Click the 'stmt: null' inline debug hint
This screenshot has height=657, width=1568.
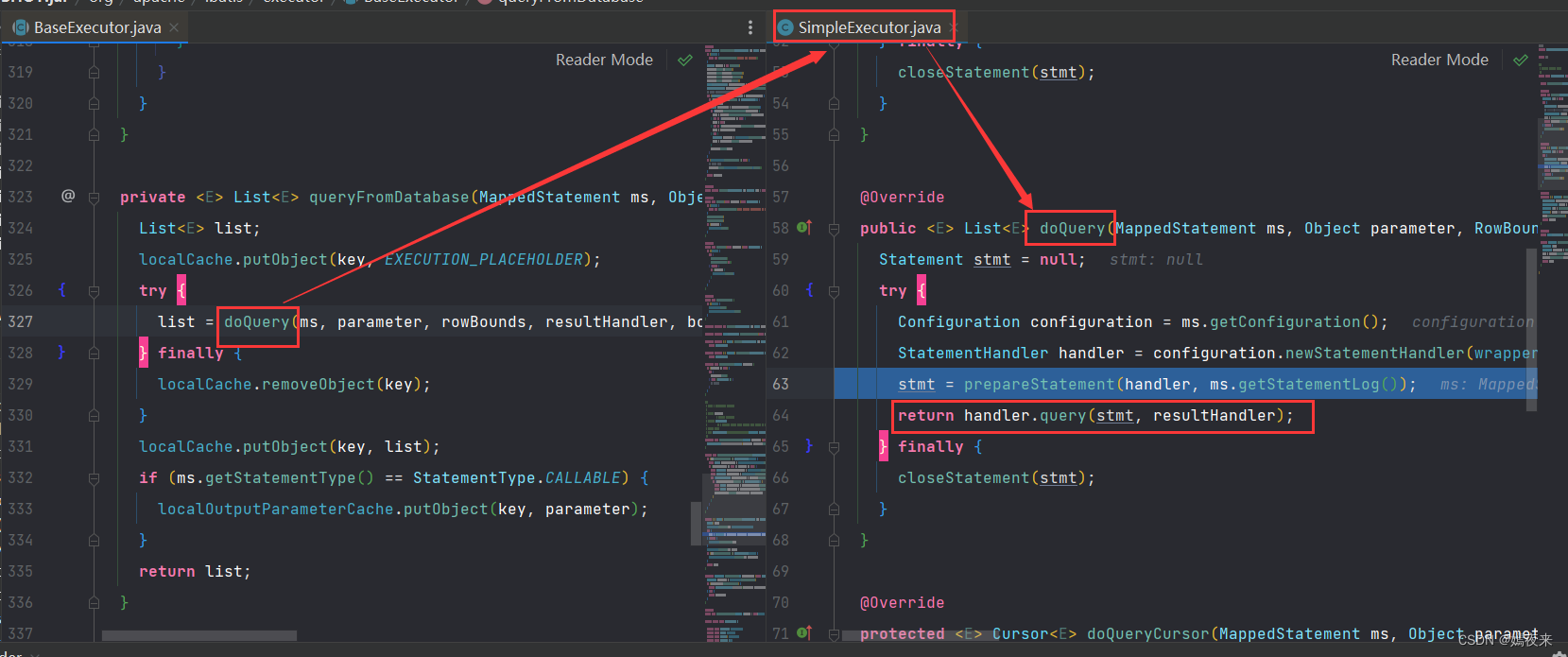point(1156,259)
